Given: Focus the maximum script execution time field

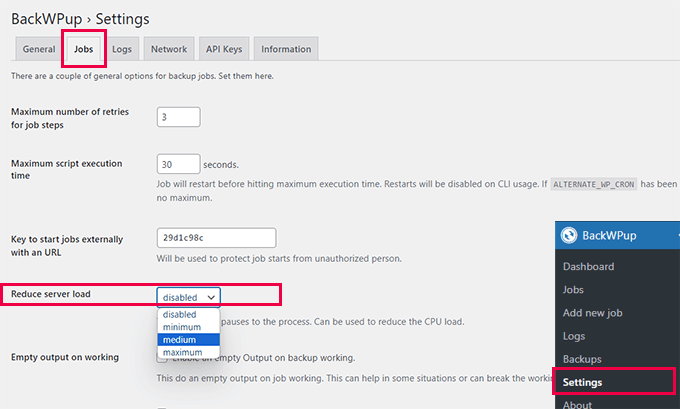Looking at the screenshot, I should (x=178, y=164).
